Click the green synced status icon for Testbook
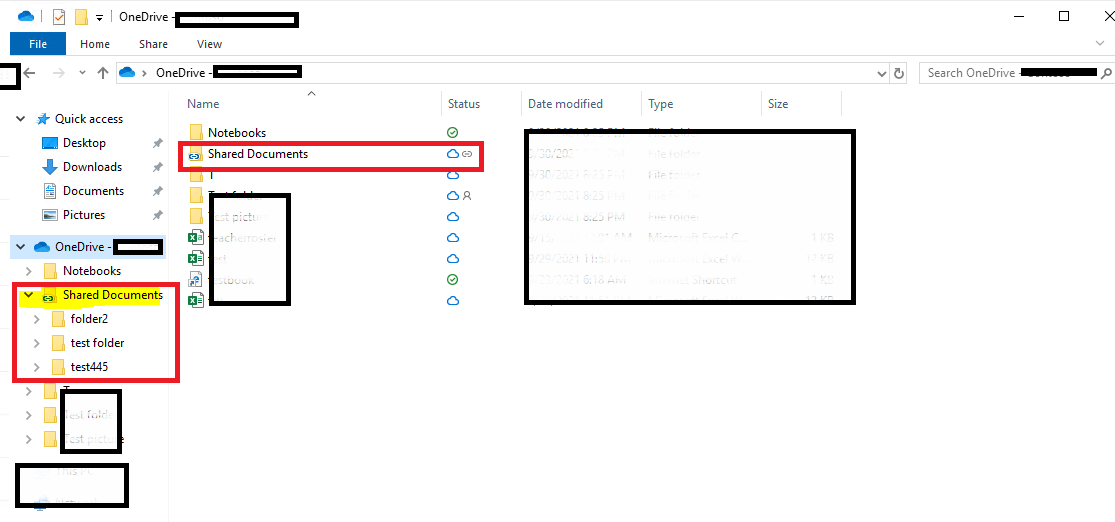Screen dimensions: 1115x522 click(452, 279)
